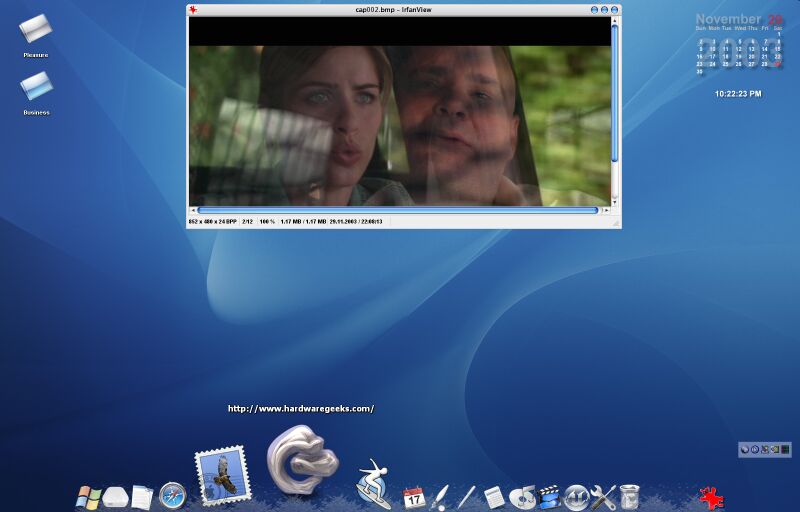Viewport: 800px width, 512px height.
Task: Open the calendar icon showing 17
Action: (x=414, y=498)
